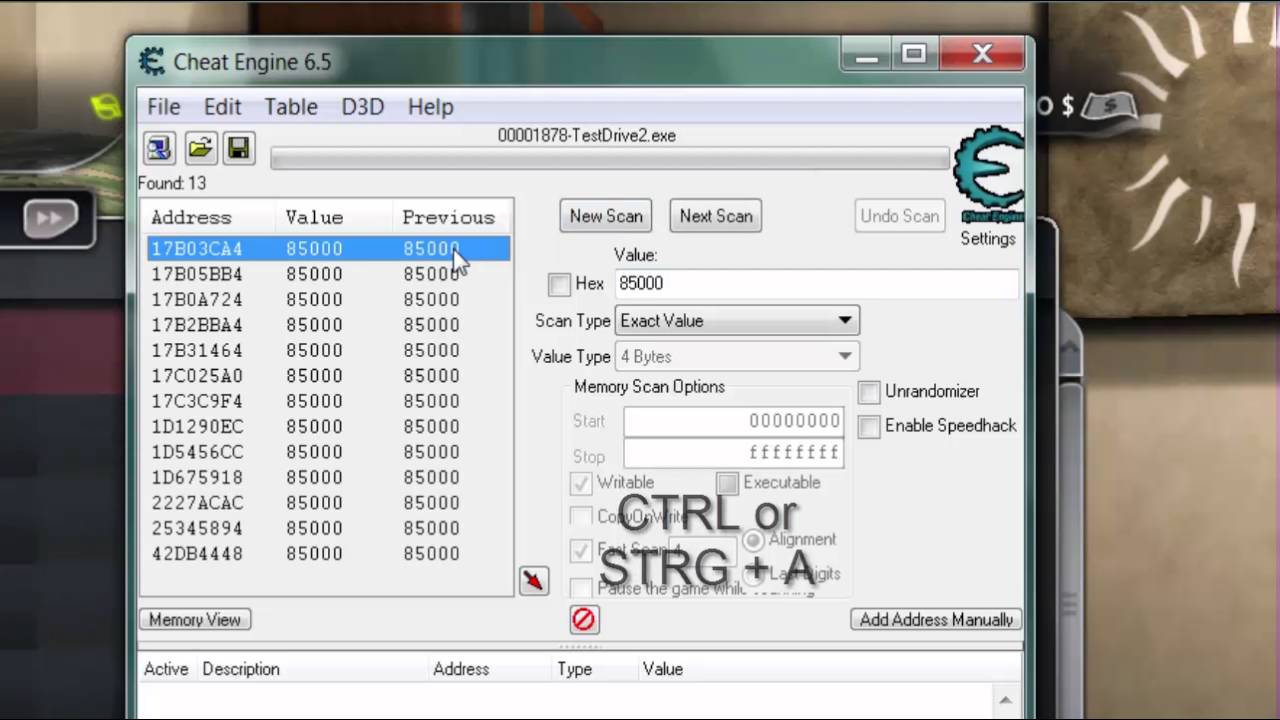Toggle the Fast Scan checkbox
1280x720 pixels.
[581, 551]
